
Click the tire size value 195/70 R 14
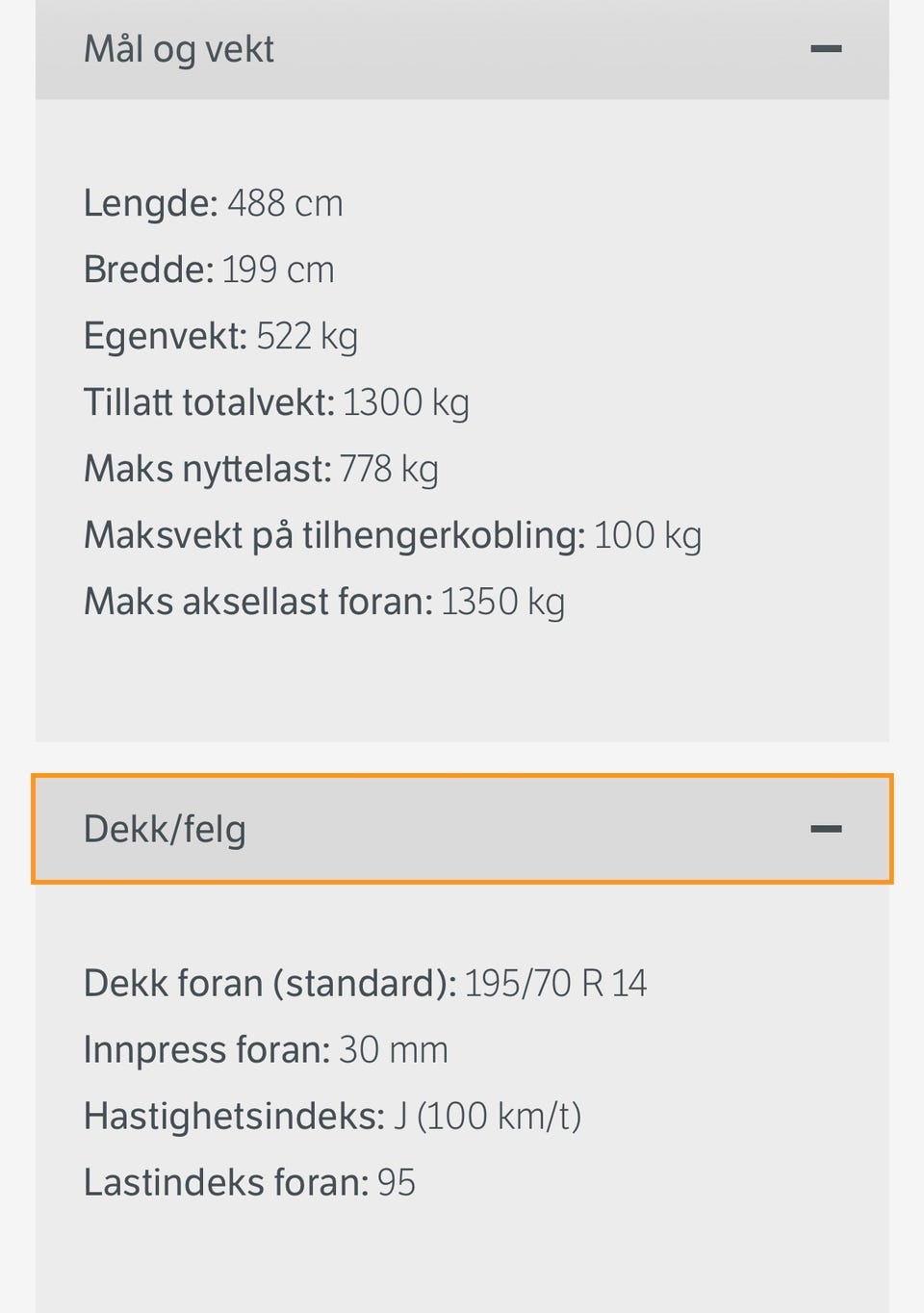click(x=555, y=983)
